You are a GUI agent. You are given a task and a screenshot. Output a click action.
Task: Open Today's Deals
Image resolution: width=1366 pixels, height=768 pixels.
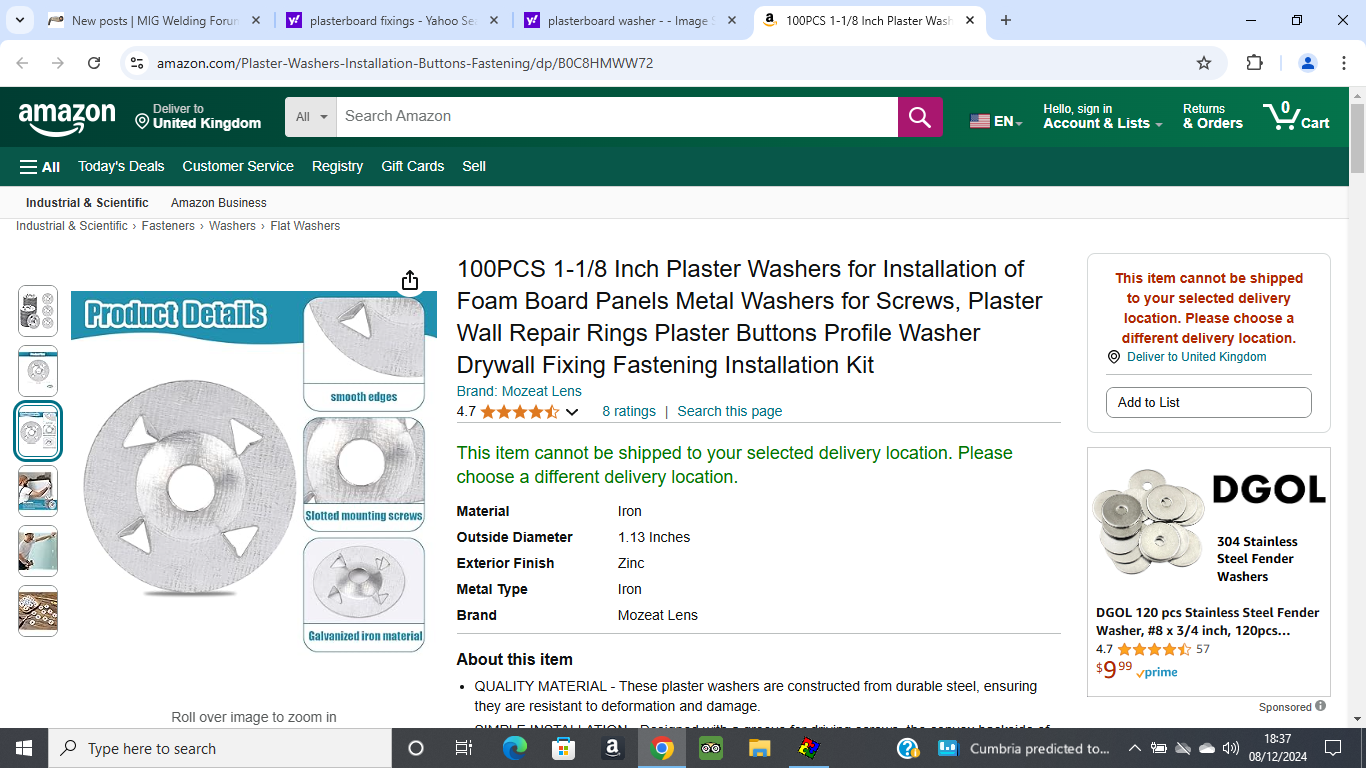click(x=121, y=166)
